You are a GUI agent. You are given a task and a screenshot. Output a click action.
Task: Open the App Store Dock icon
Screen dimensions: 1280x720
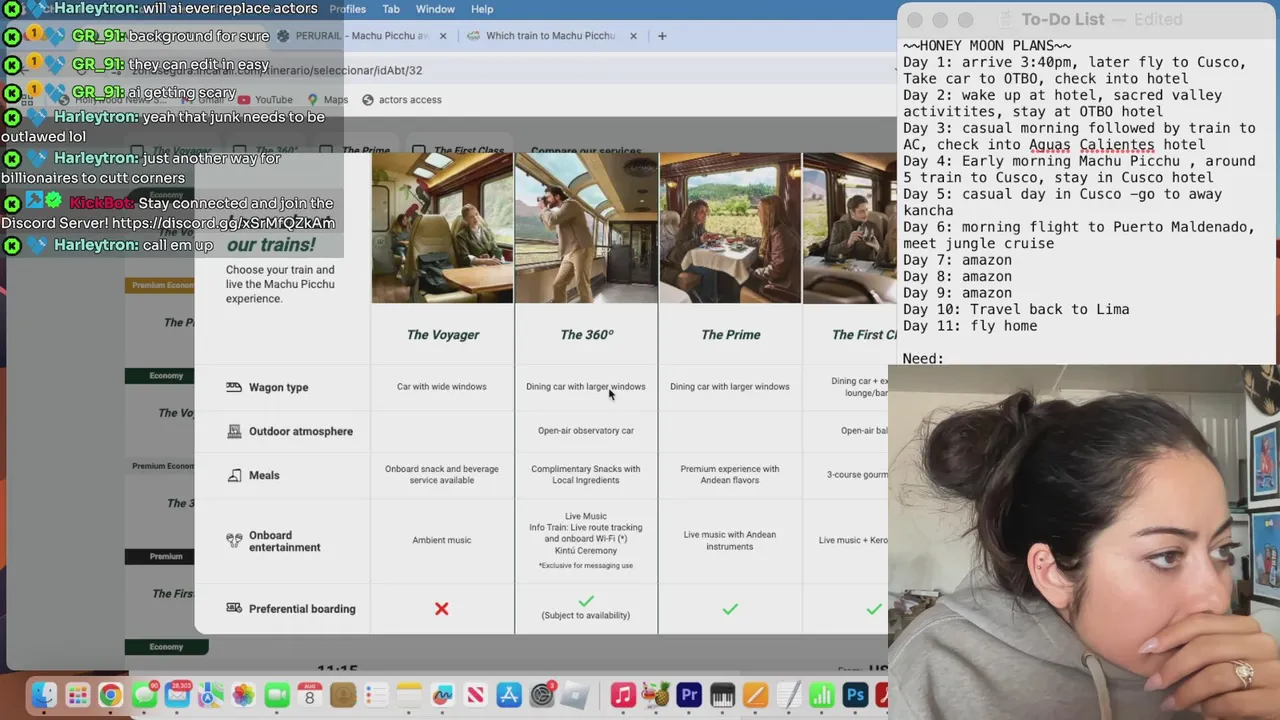click(509, 695)
